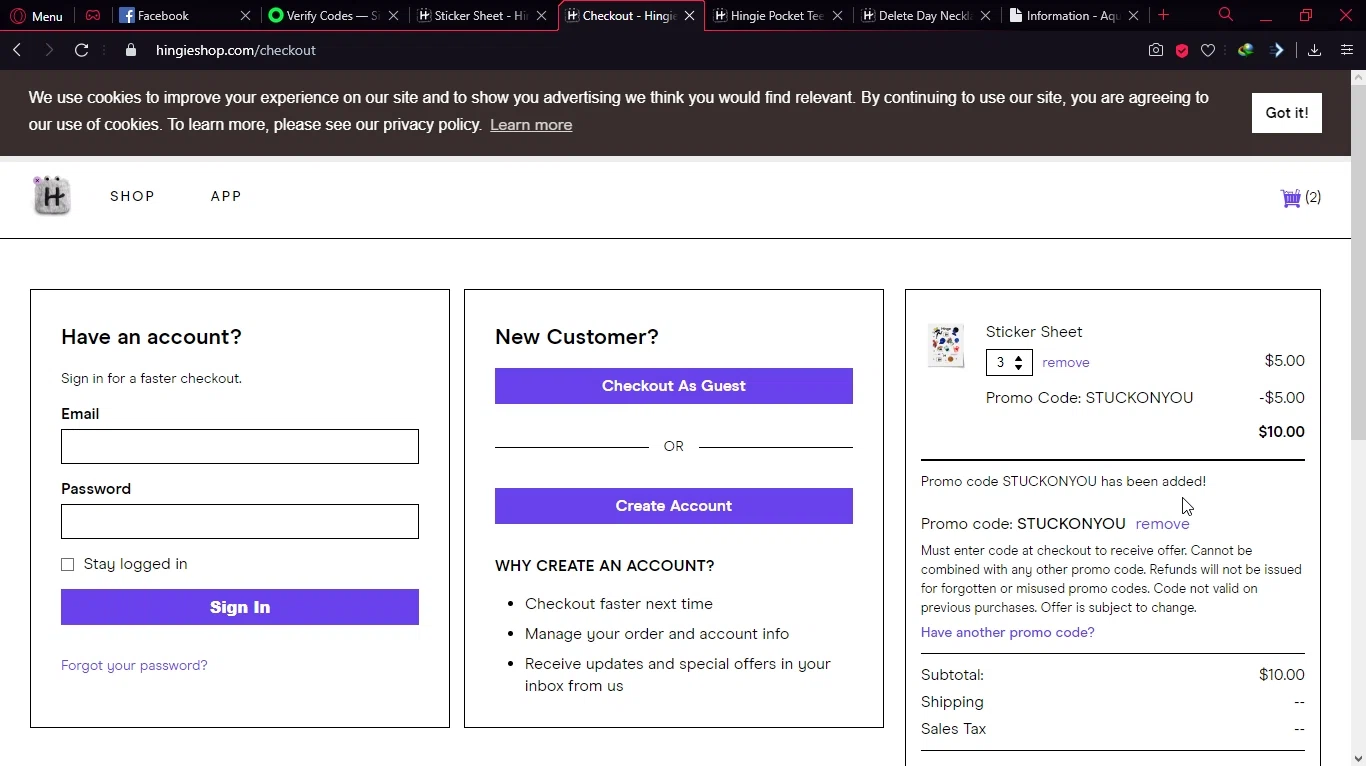Add page to bookmarks with heart icon
This screenshot has height=766, width=1366.
[1208, 50]
